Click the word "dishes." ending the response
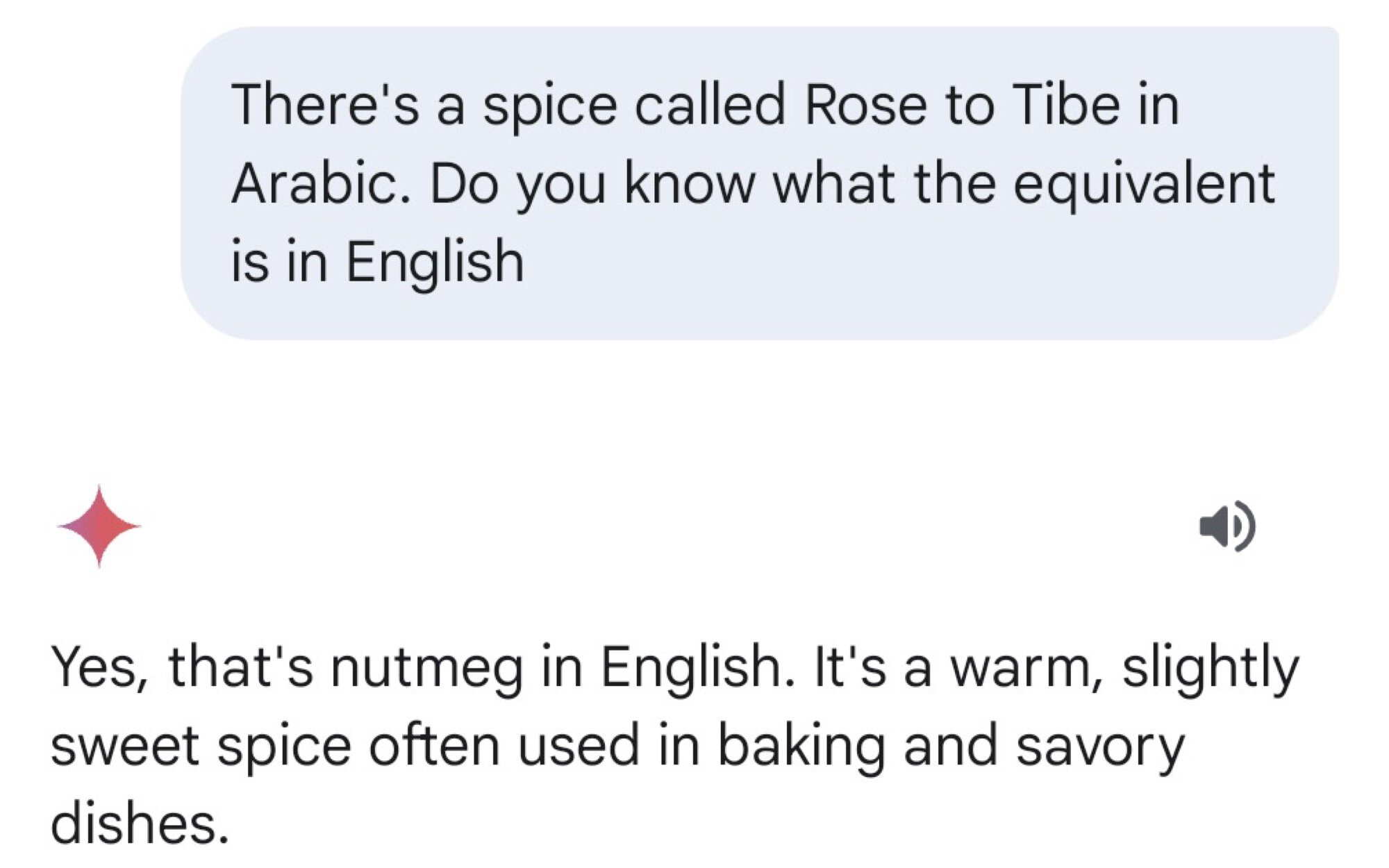Viewport: 1389px width, 868px height. (140, 824)
